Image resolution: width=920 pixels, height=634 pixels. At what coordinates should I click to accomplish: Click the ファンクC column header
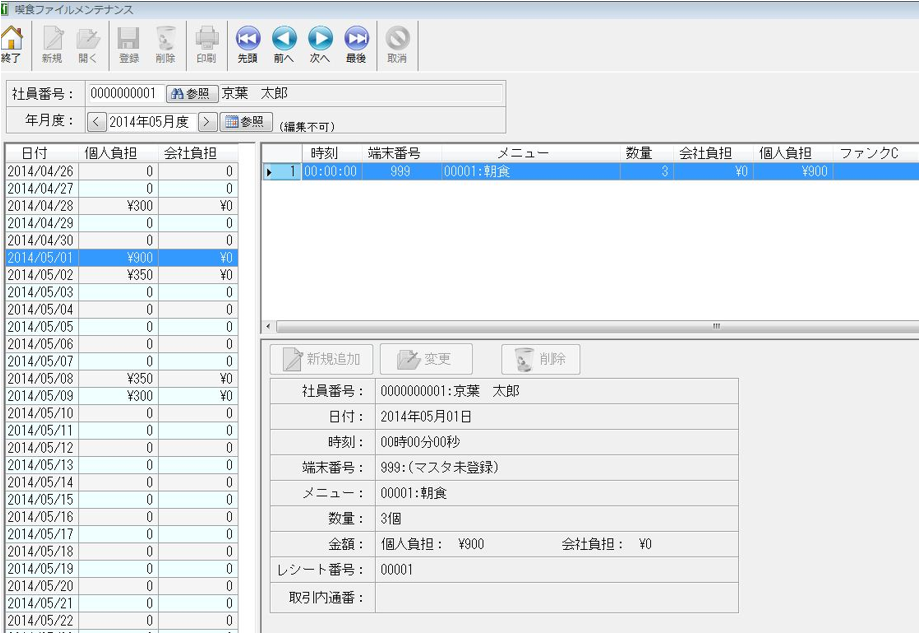click(875, 153)
